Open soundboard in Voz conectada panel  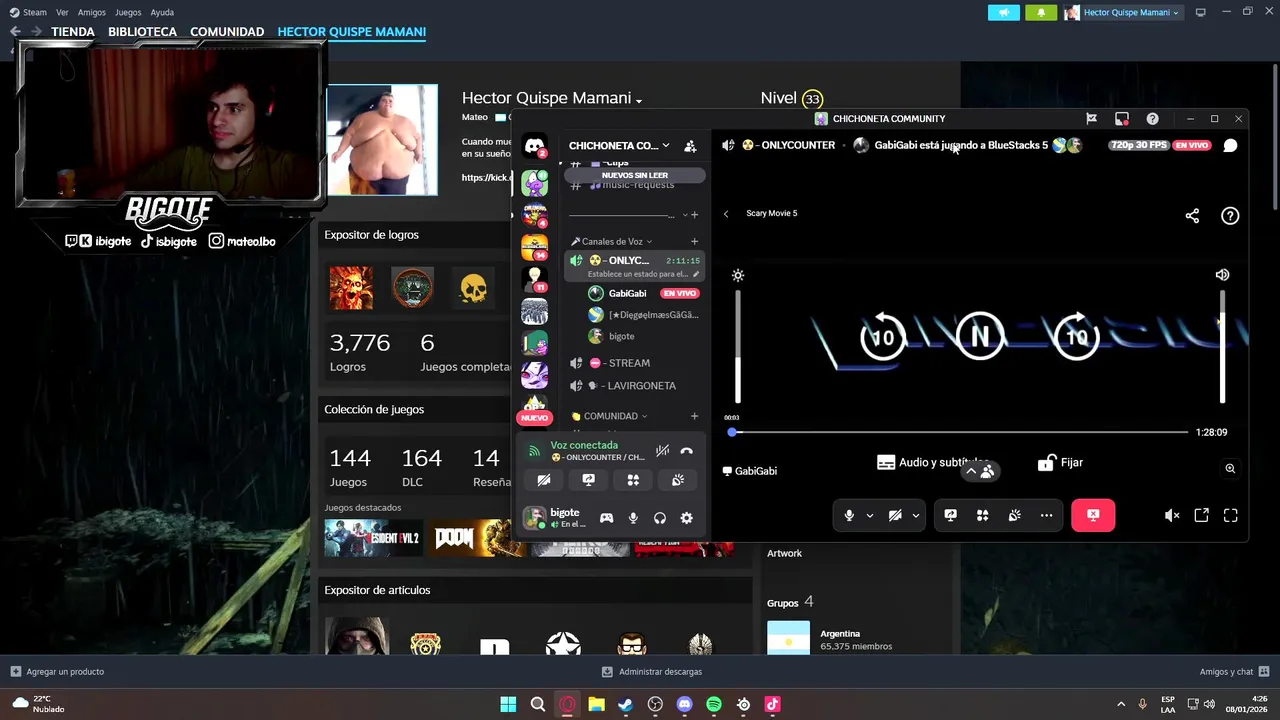[x=678, y=480]
